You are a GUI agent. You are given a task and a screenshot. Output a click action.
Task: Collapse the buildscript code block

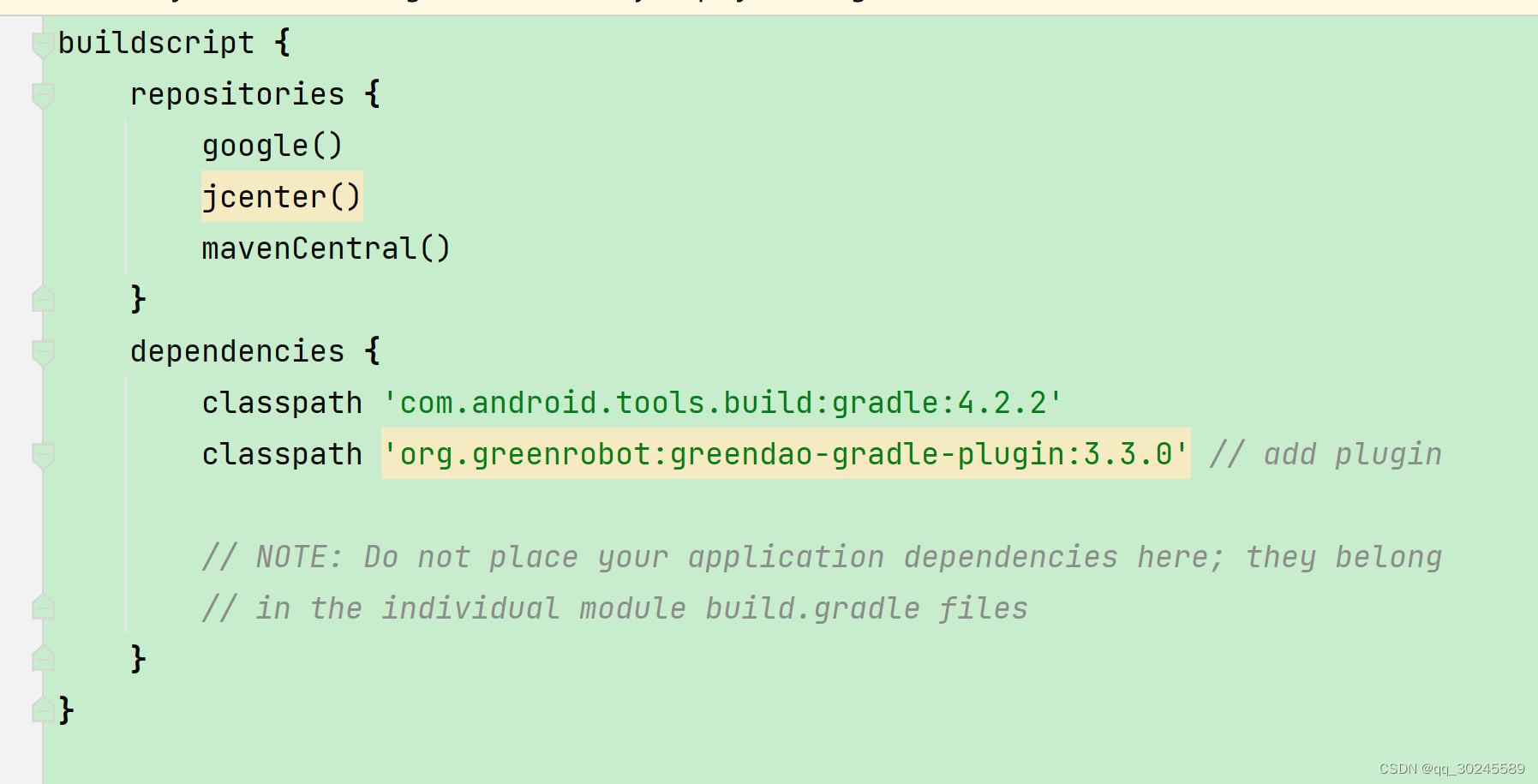coord(41,44)
